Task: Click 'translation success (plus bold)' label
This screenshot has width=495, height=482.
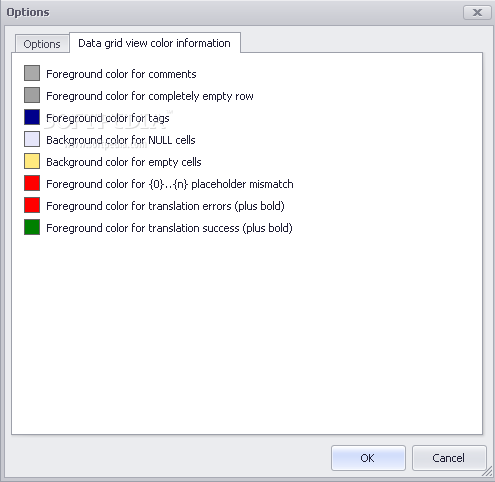Action: pyautogui.click(x=169, y=228)
